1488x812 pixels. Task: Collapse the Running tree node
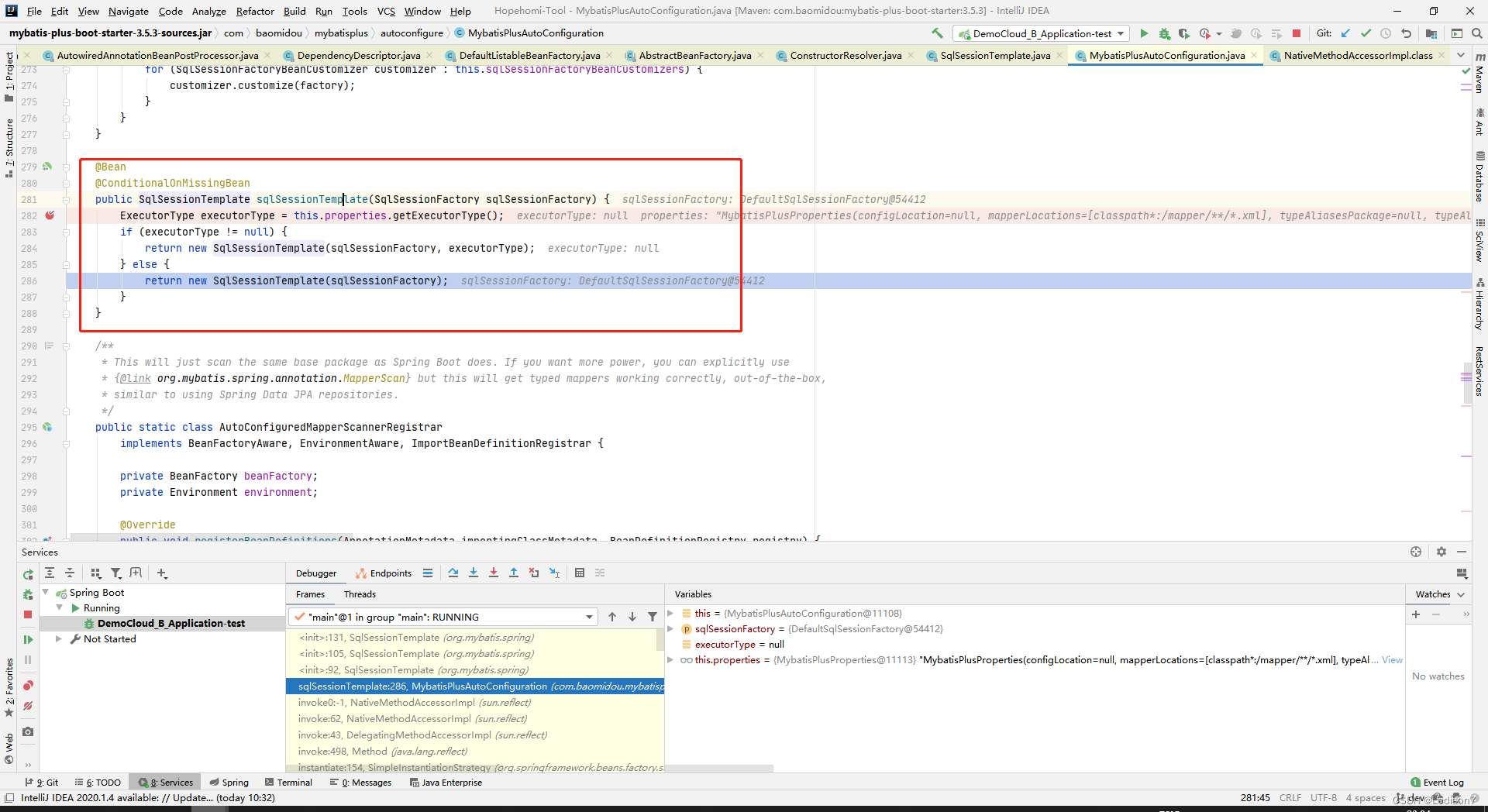(60, 607)
